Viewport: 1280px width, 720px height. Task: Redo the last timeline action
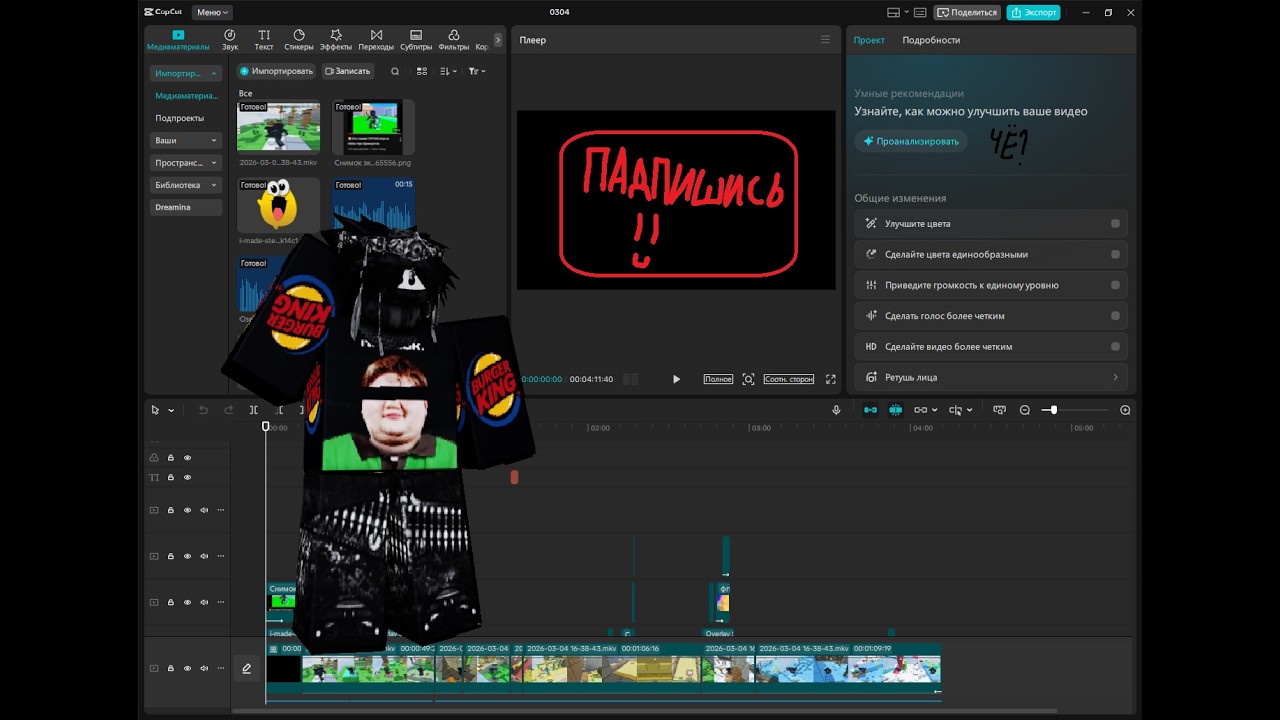point(229,410)
